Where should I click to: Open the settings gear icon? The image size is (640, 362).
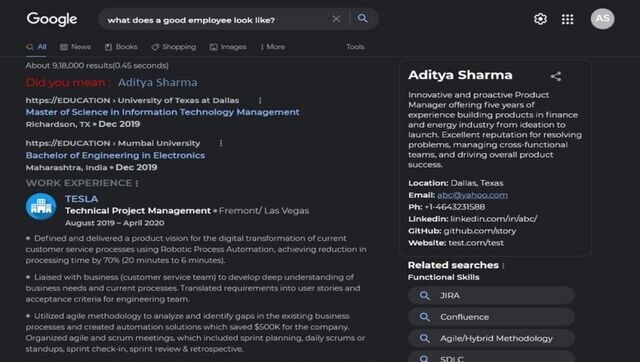540,19
